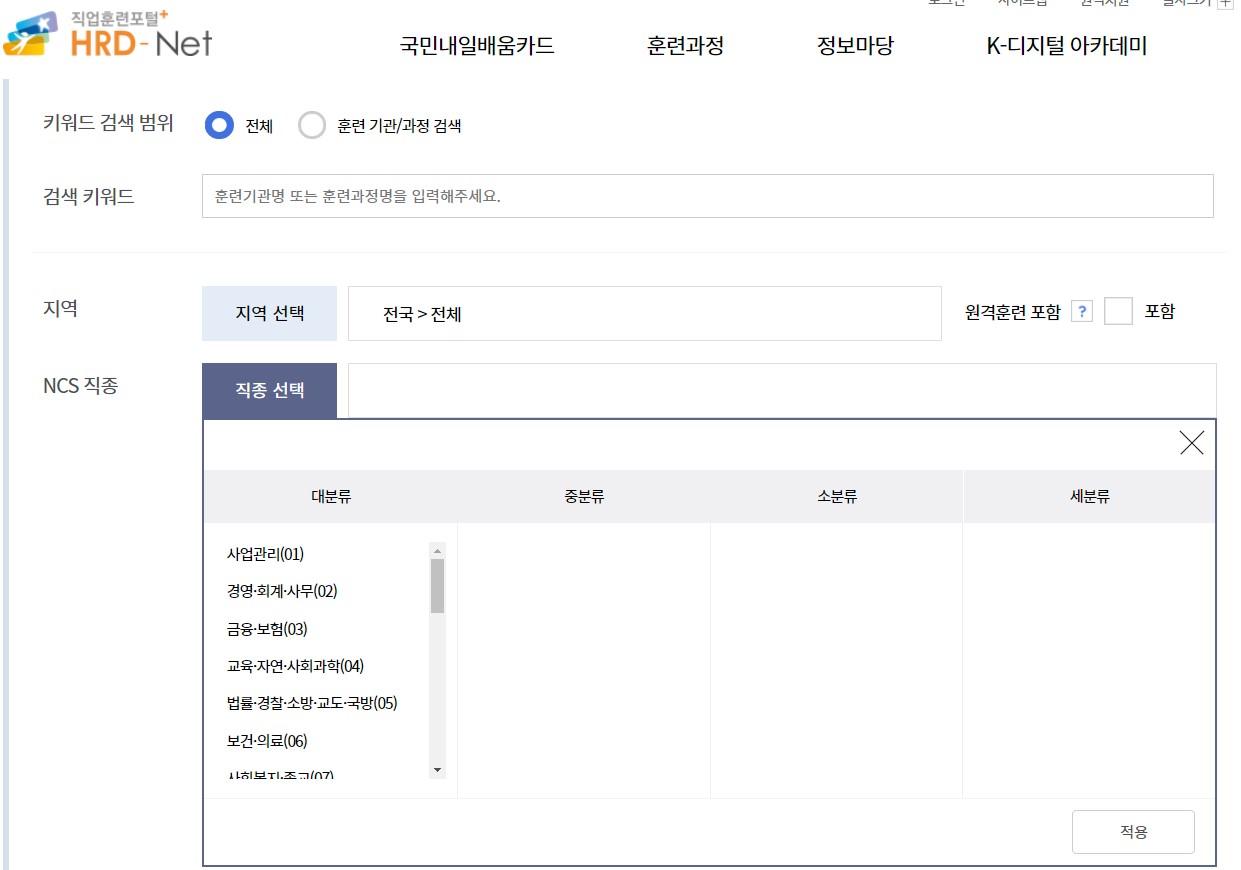This screenshot has height=870, width=1241.
Task: Click the 지역 label
Action: (x=60, y=308)
